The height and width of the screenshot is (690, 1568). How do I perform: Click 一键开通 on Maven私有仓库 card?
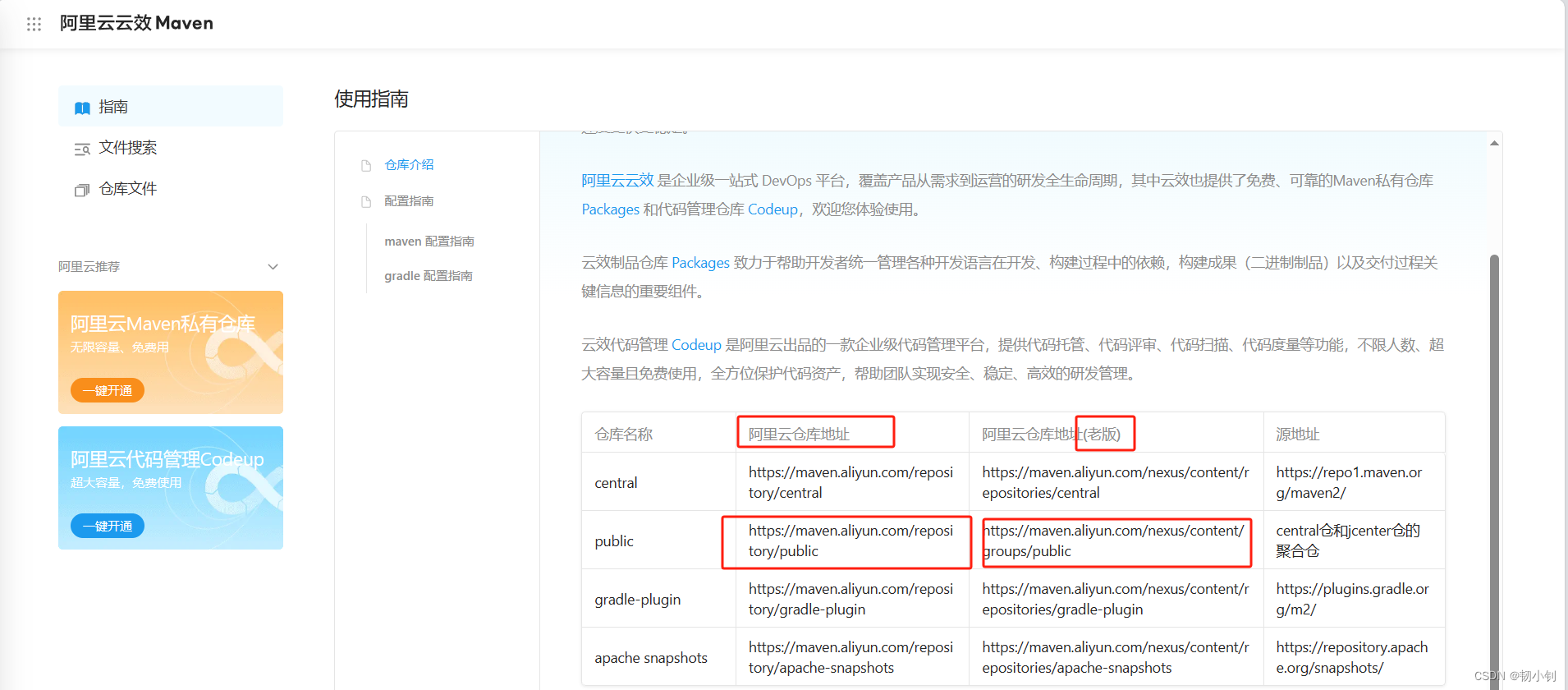pos(108,390)
